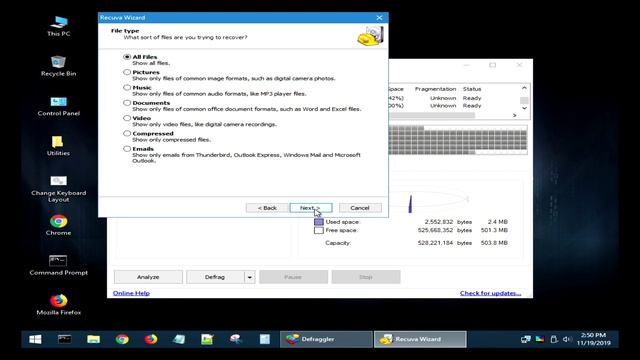Click the Defrag button in Defraggler
Viewport: 640px width, 360px height.
coord(215,277)
